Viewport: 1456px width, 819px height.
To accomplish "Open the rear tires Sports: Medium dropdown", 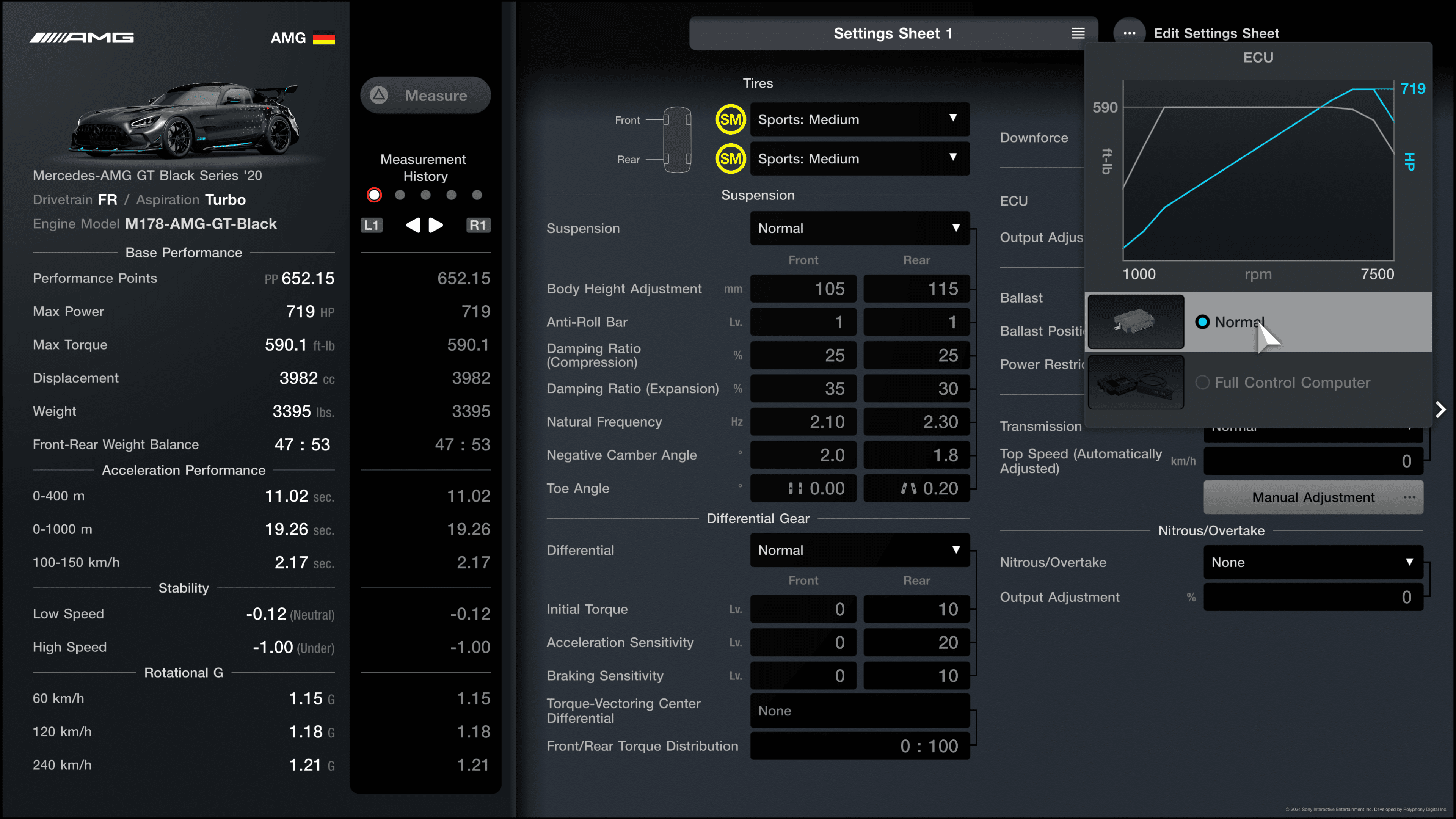I will point(860,159).
